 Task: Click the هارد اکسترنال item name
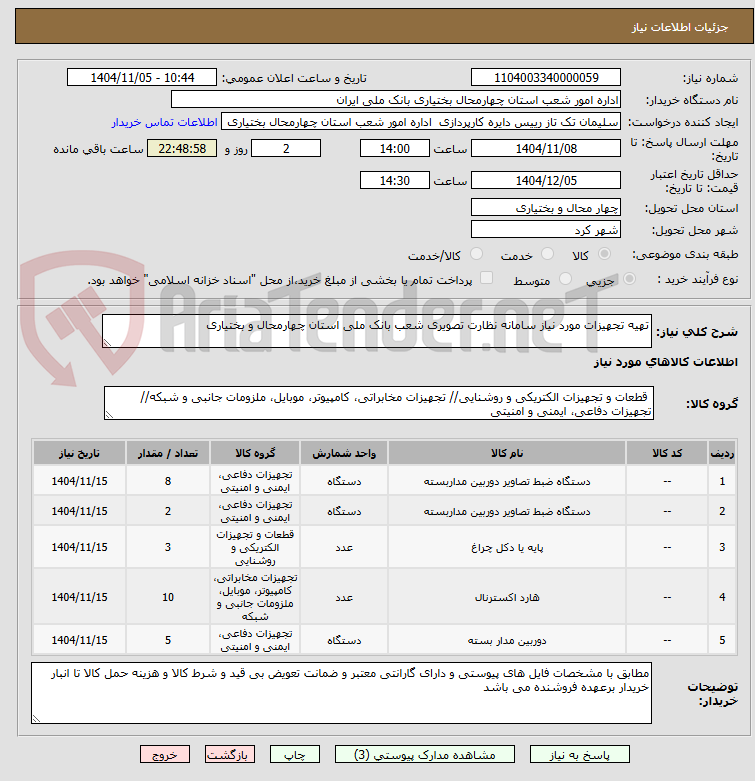[507, 597]
